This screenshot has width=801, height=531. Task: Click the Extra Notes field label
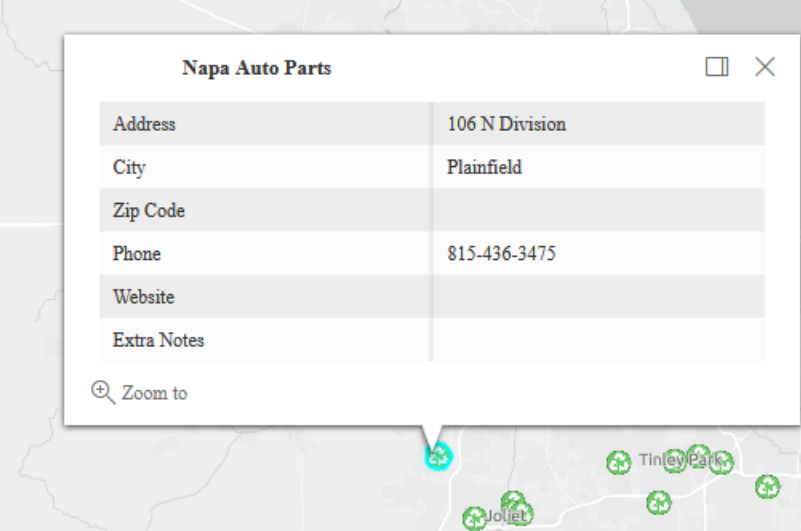point(158,340)
